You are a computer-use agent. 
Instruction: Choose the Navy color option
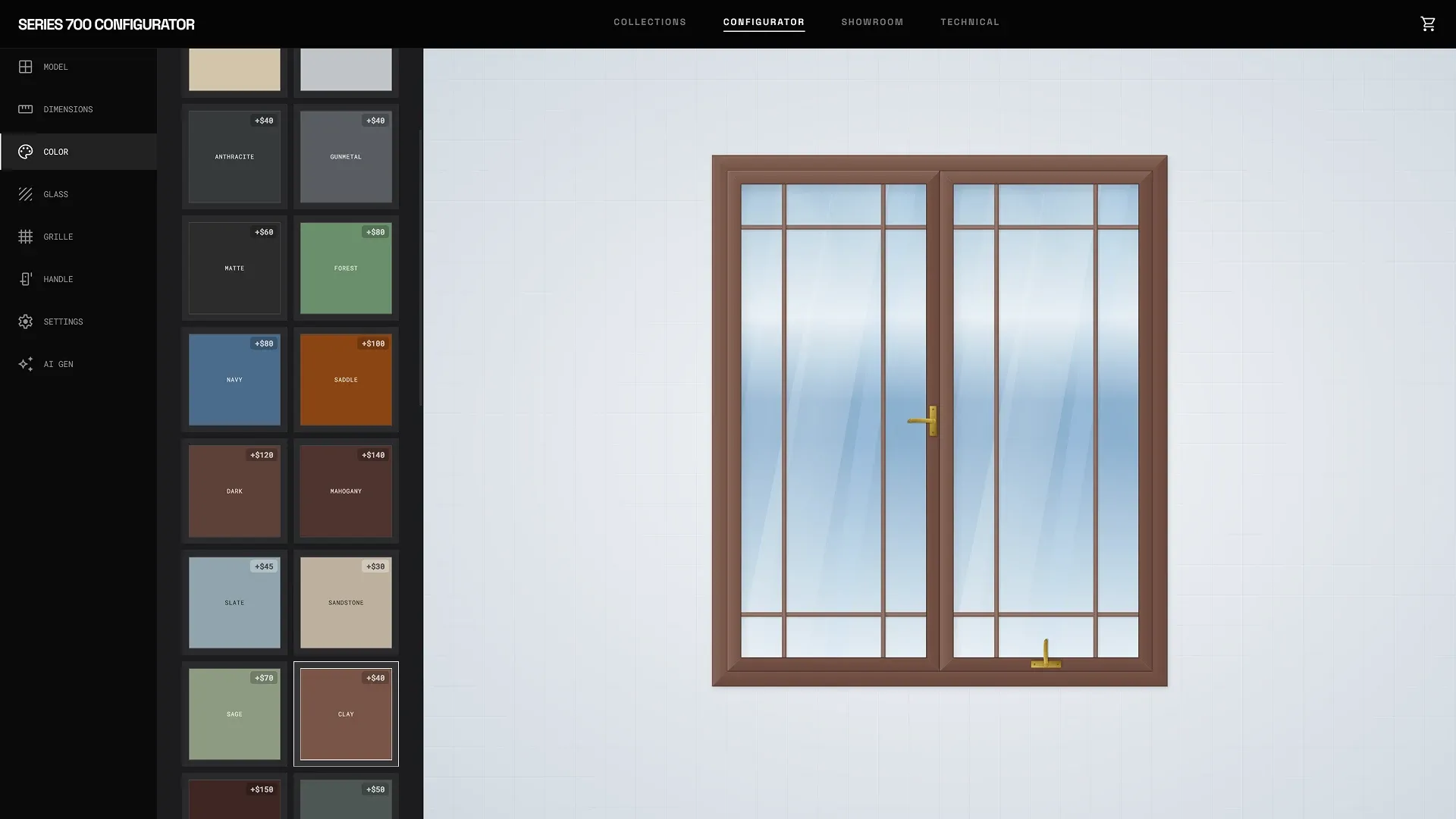pos(234,379)
